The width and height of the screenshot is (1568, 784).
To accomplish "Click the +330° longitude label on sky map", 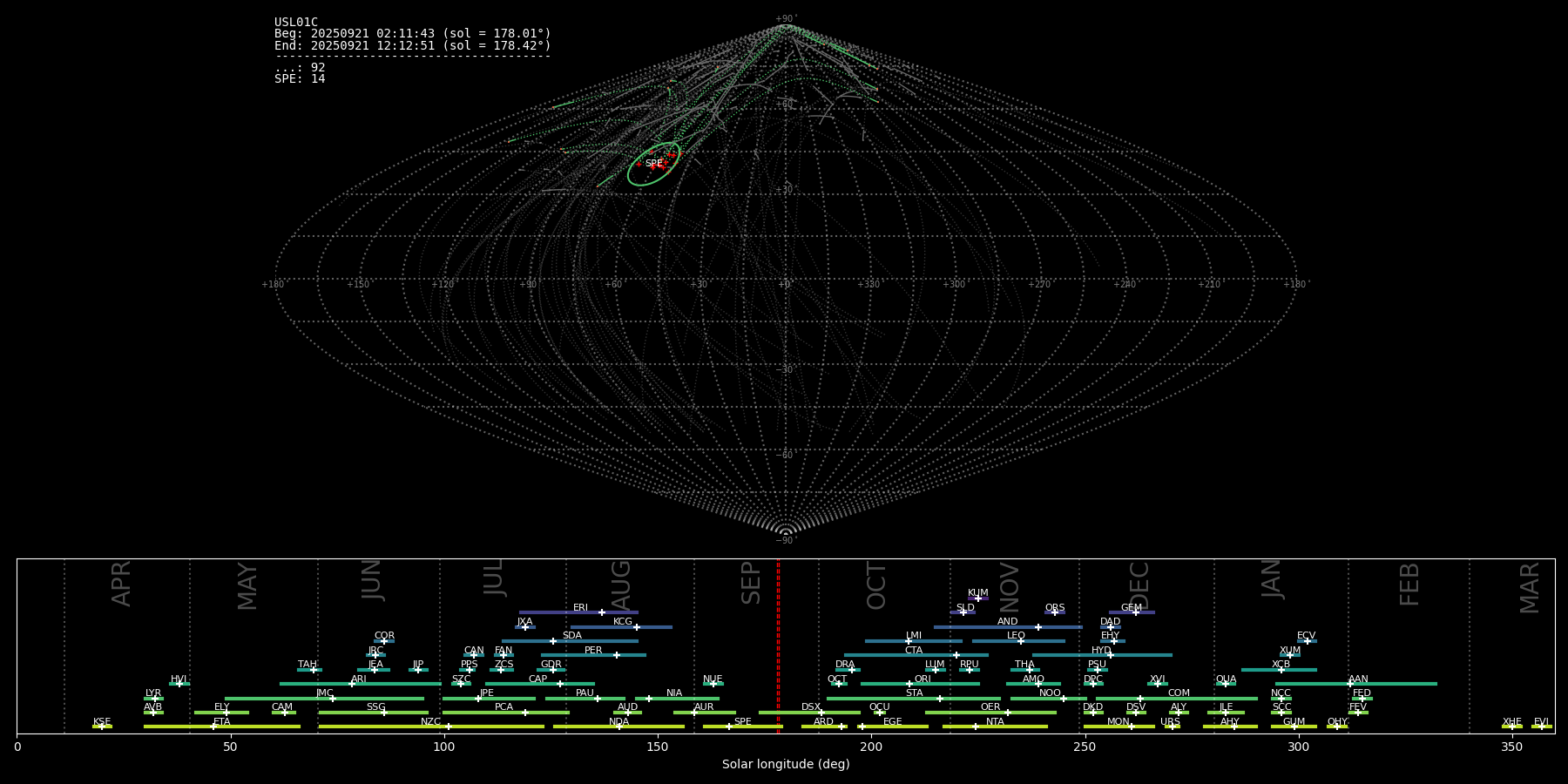I will (x=869, y=285).
